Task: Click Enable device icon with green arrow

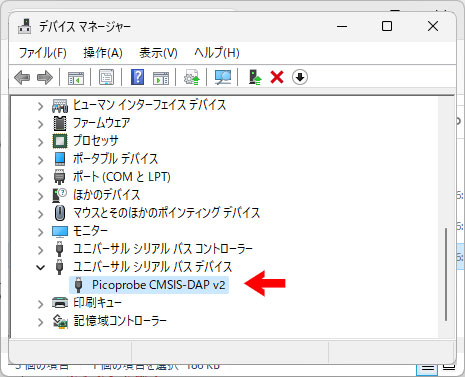Action: 255,77
